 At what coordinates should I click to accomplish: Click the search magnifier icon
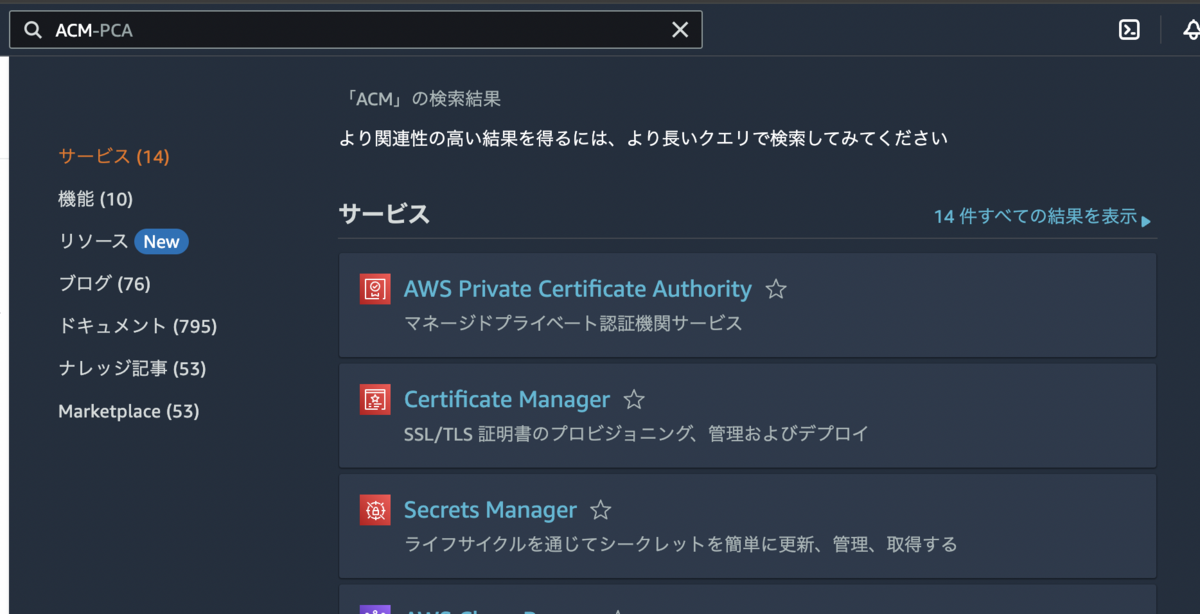33,30
